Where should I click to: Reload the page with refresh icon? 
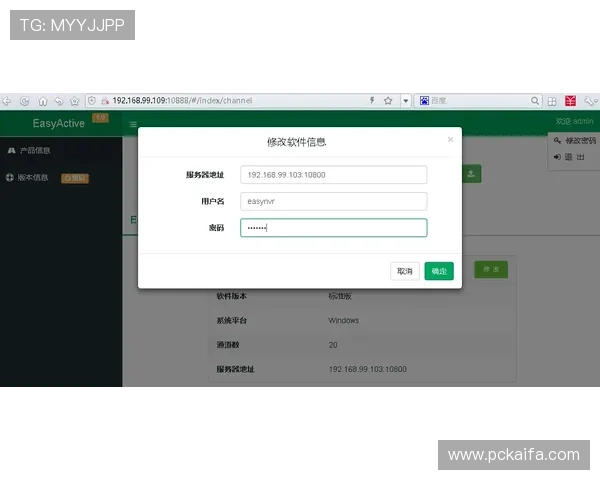coord(24,101)
